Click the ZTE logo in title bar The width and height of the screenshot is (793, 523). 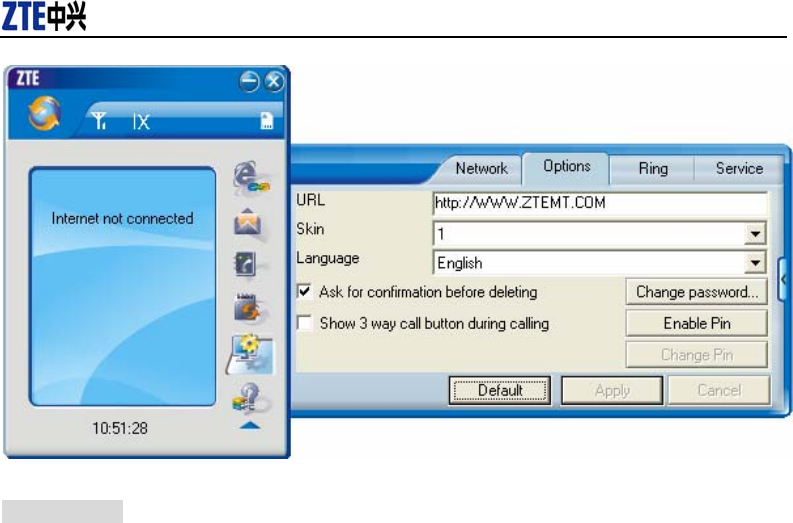click(27, 78)
